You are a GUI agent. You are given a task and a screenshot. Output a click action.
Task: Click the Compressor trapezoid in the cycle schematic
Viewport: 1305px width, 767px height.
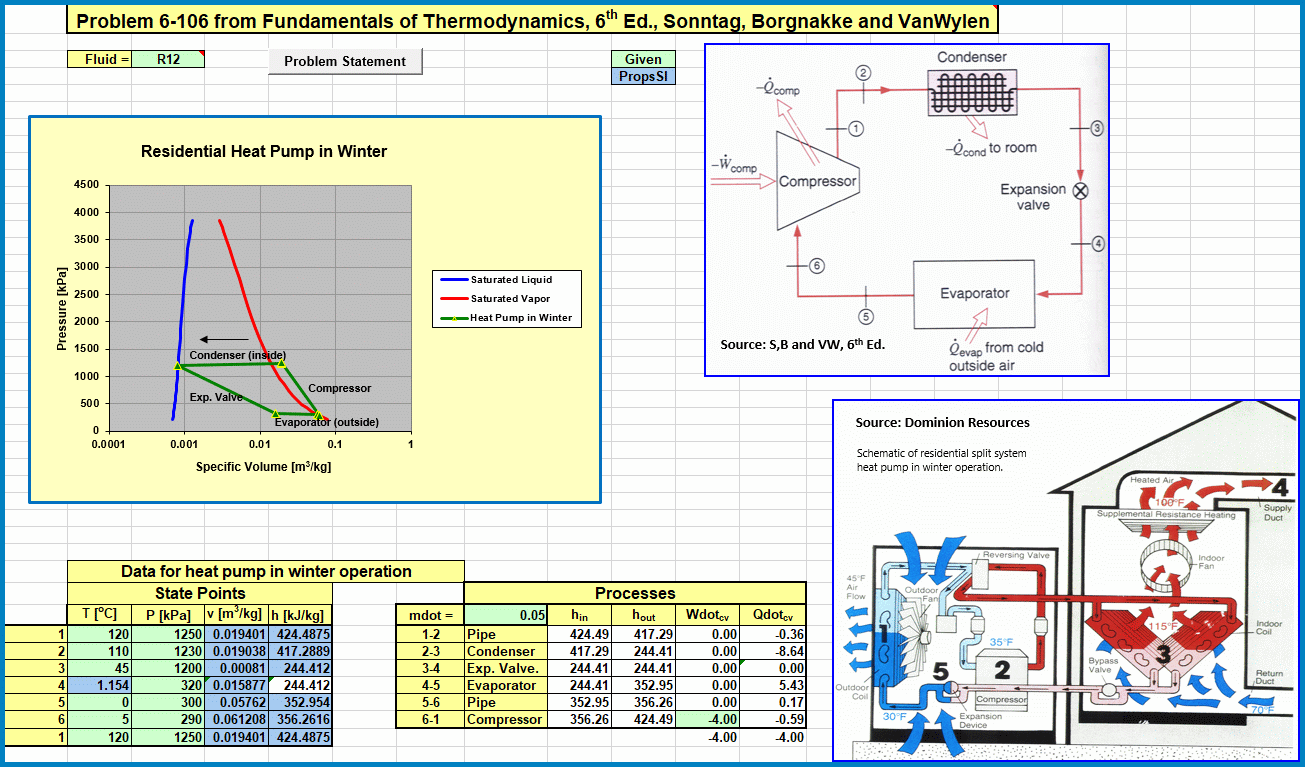click(x=817, y=180)
